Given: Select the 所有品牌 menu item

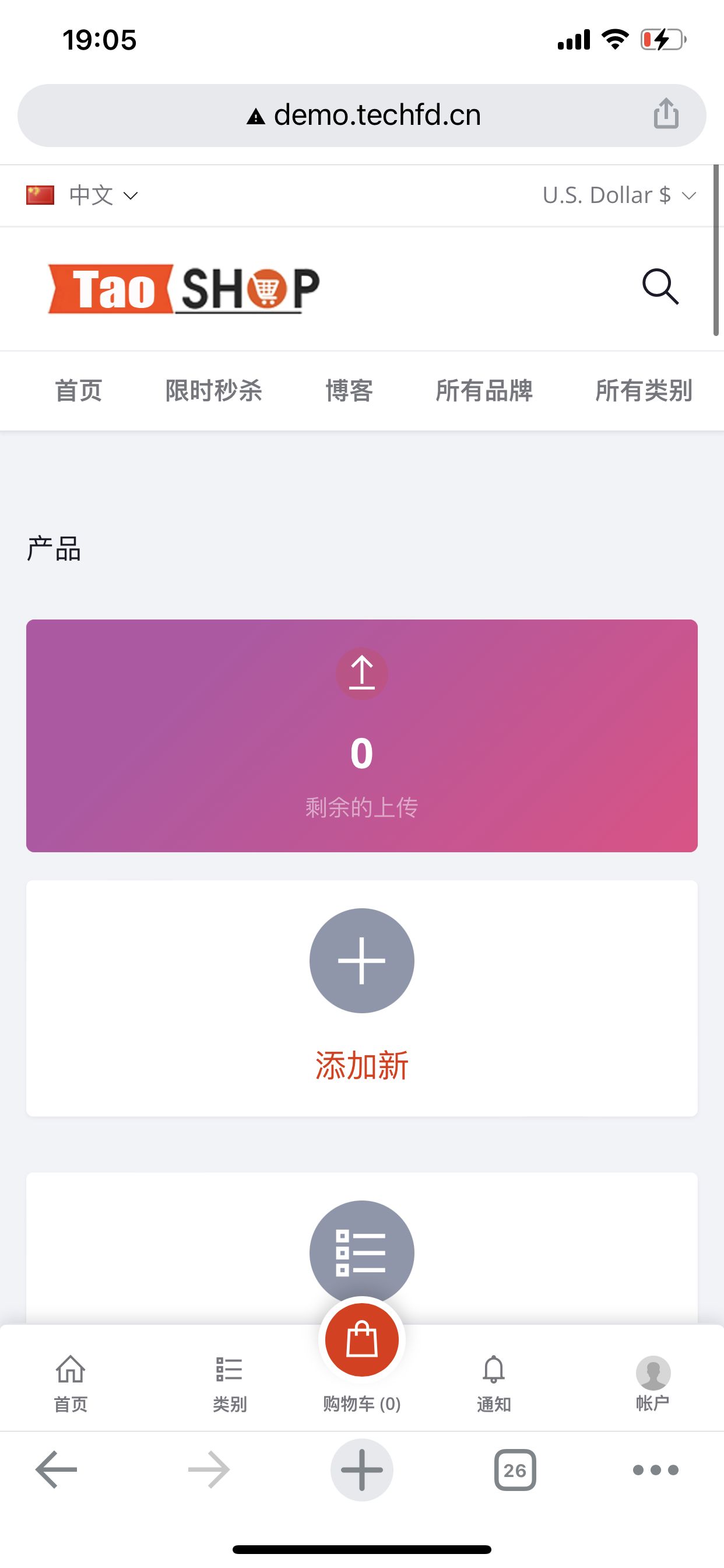Looking at the screenshot, I should (484, 390).
